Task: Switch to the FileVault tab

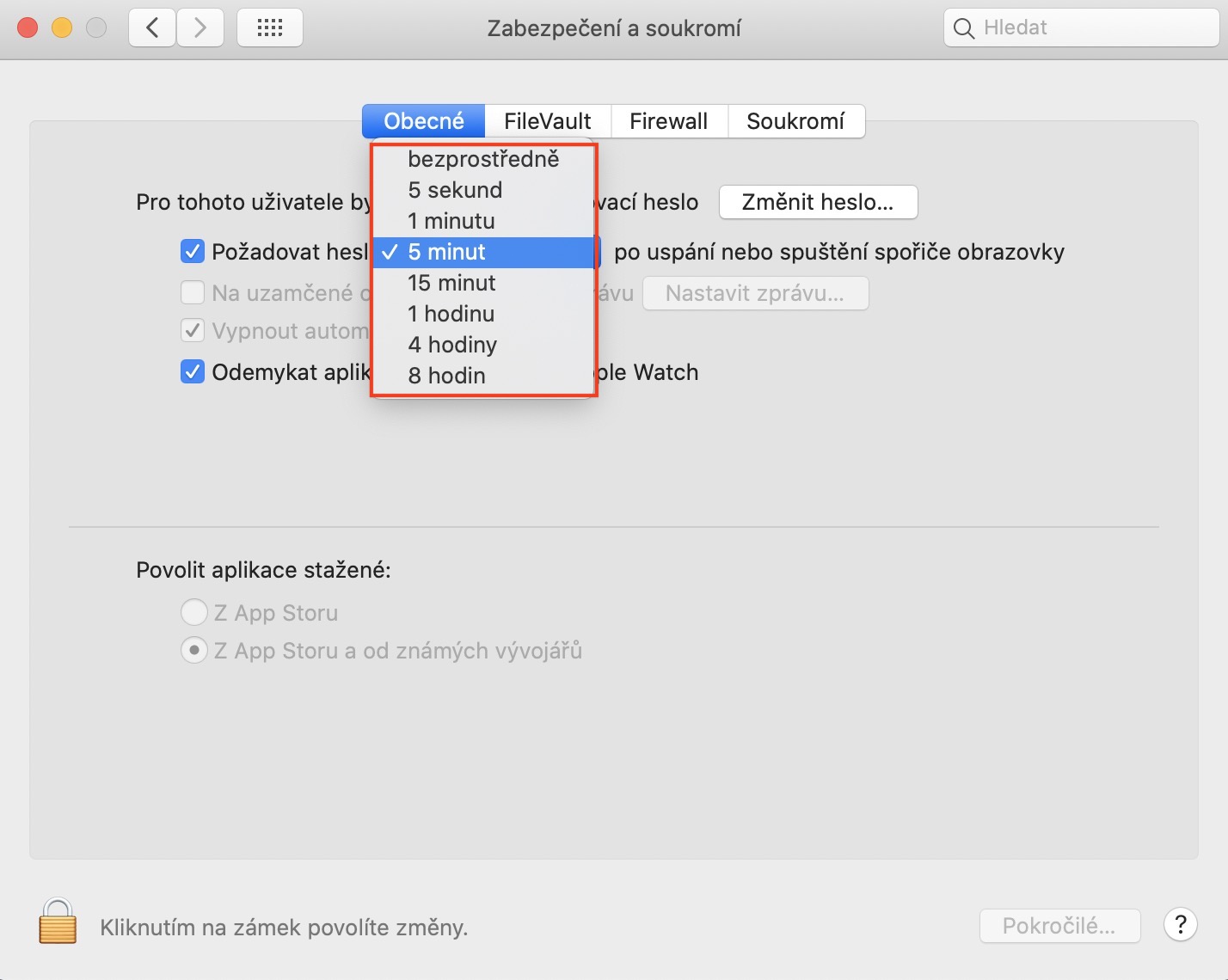Action: pos(548,121)
